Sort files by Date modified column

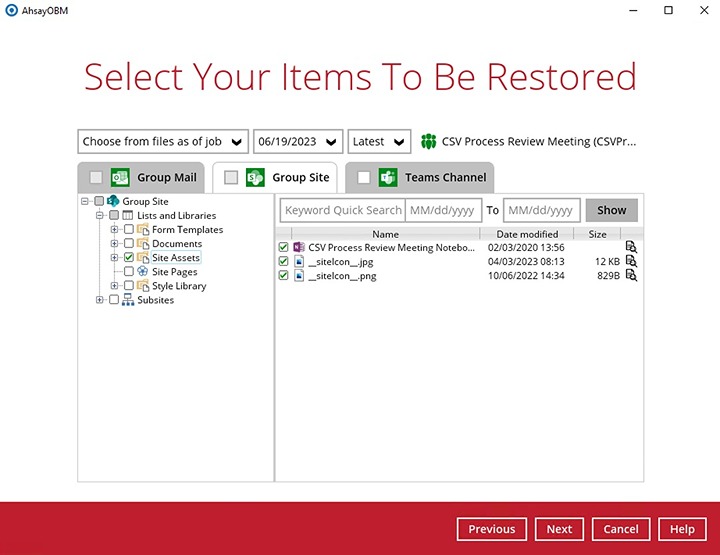526,234
